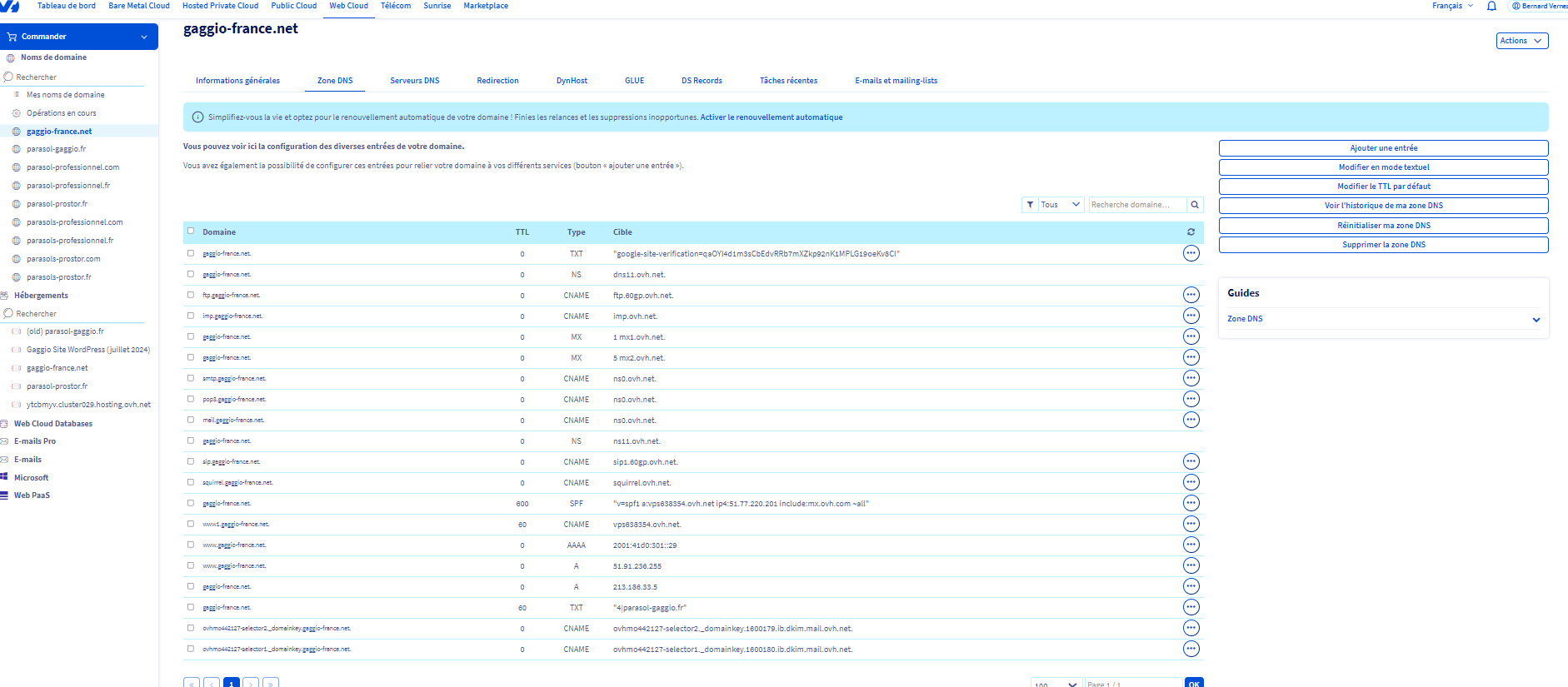Click Activer le renouvellement automatique link
The width and height of the screenshot is (1568, 687).
click(771, 117)
